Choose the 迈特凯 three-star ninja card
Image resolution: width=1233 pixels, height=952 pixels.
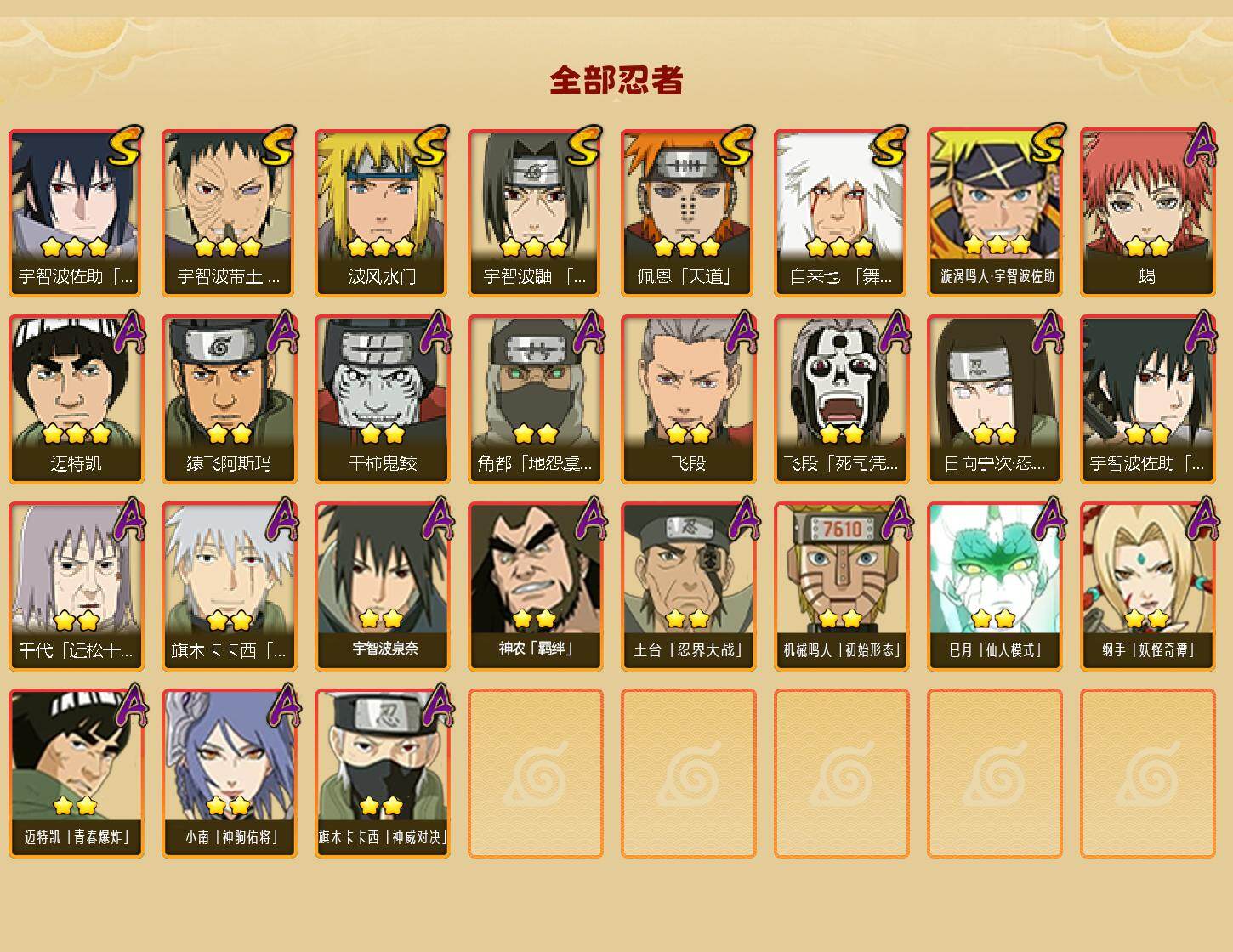coord(77,399)
